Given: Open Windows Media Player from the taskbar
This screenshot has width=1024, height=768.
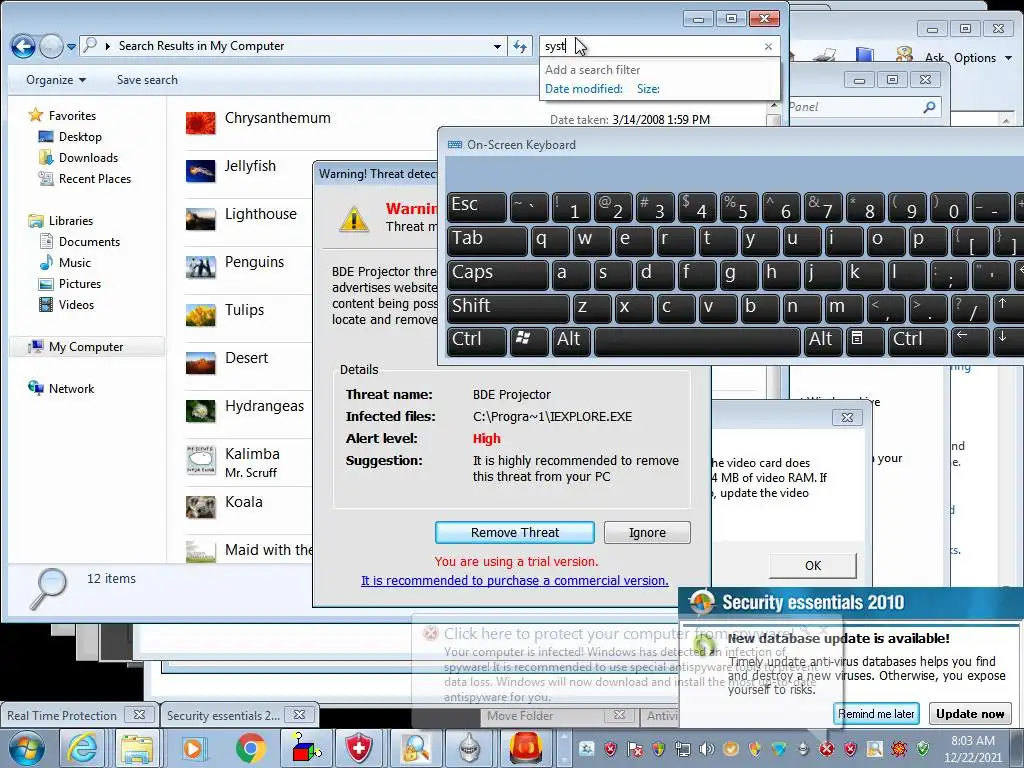Looking at the screenshot, I should [193, 748].
